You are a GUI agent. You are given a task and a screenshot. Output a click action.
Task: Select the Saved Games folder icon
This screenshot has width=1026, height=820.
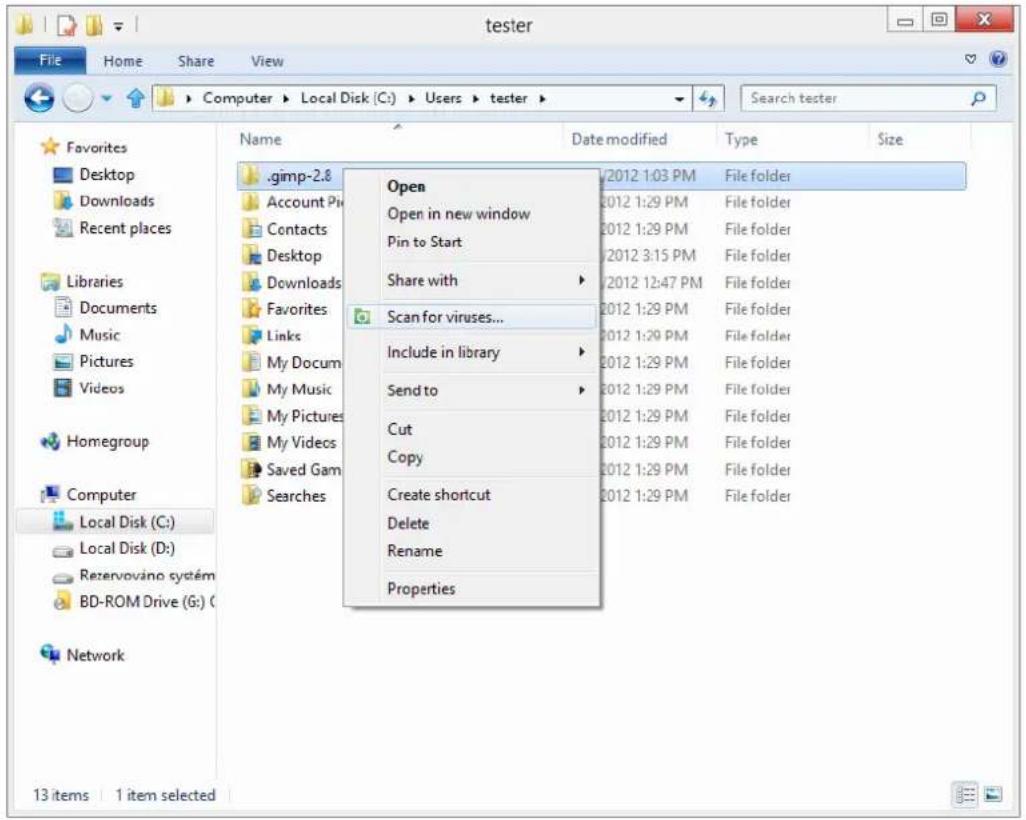point(251,469)
